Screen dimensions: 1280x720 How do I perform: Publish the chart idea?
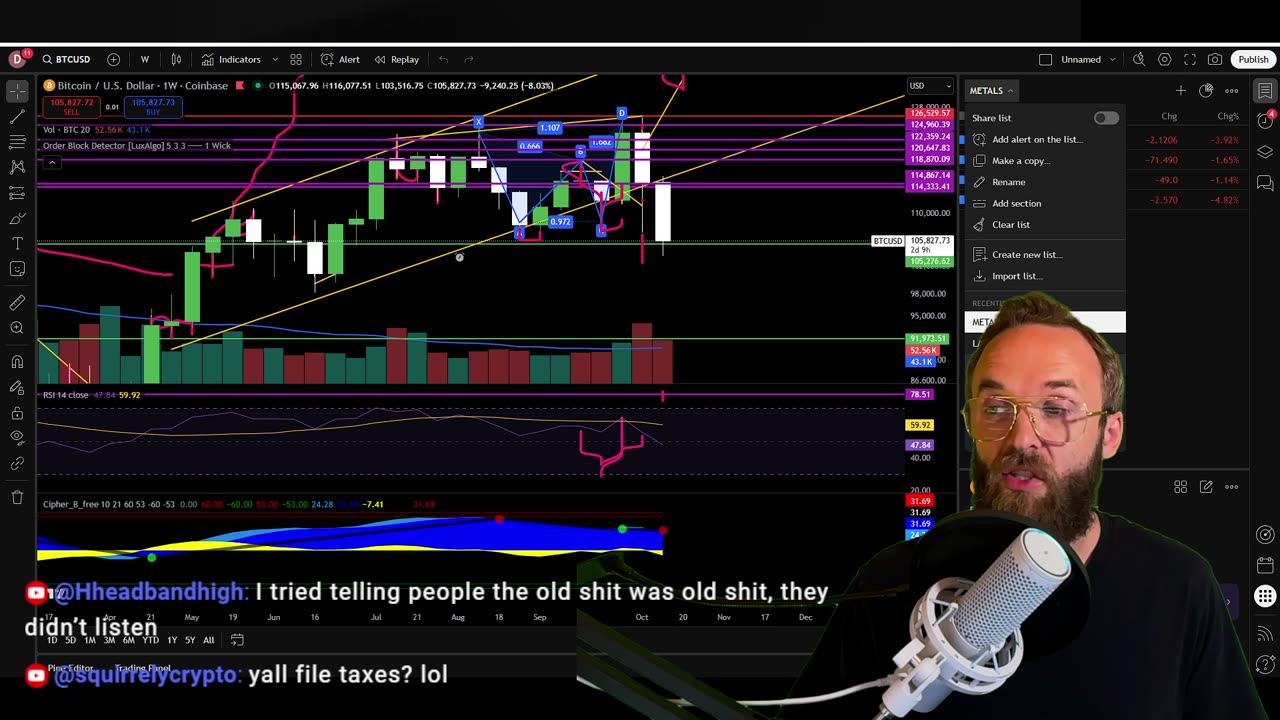click(1253, 59)
